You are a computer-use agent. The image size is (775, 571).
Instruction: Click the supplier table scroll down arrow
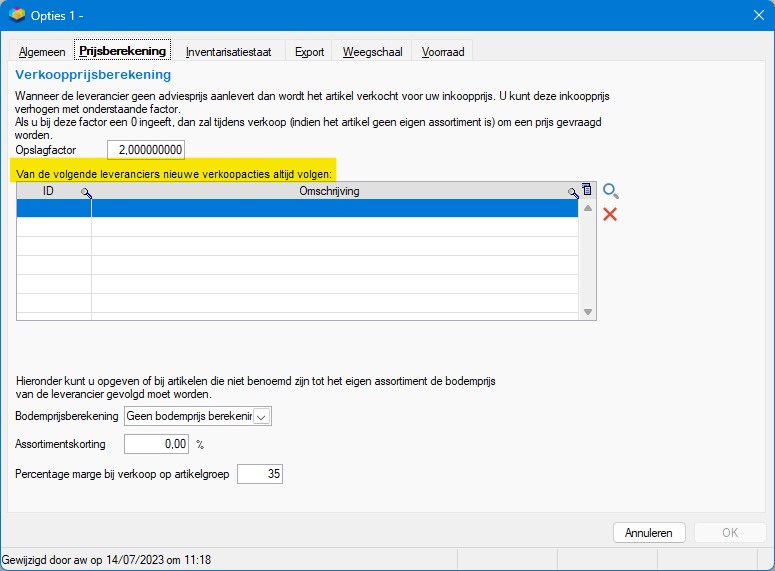coord(588,312)
